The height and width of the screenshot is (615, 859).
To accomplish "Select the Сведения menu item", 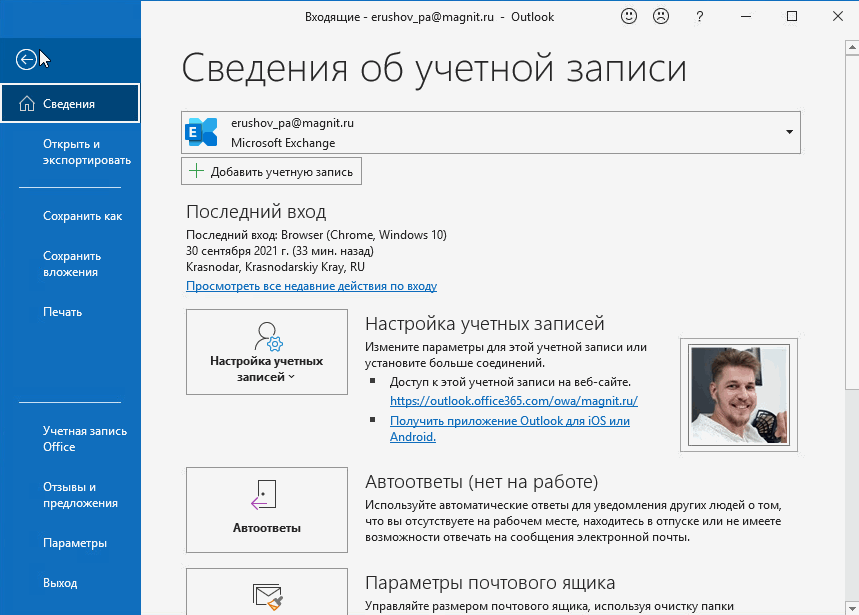I will [70, 104].
